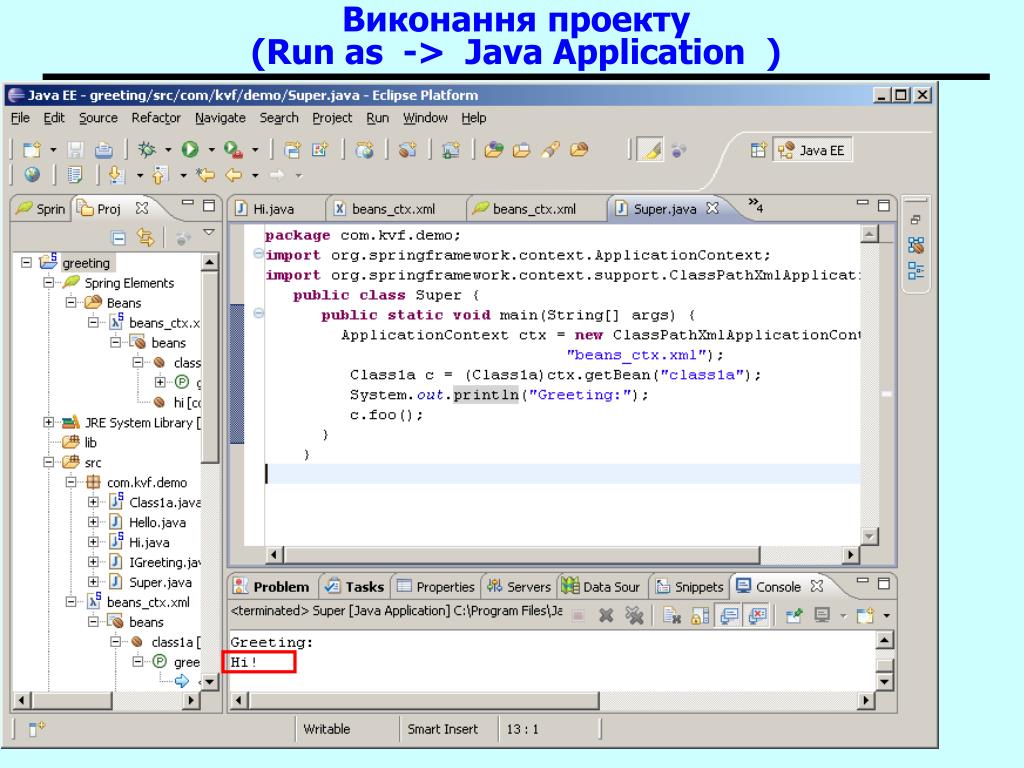The height and width of the screenshot is (768, 1024).
Task: Collapse the main method fold marker
Action: [x=259, y=313]
